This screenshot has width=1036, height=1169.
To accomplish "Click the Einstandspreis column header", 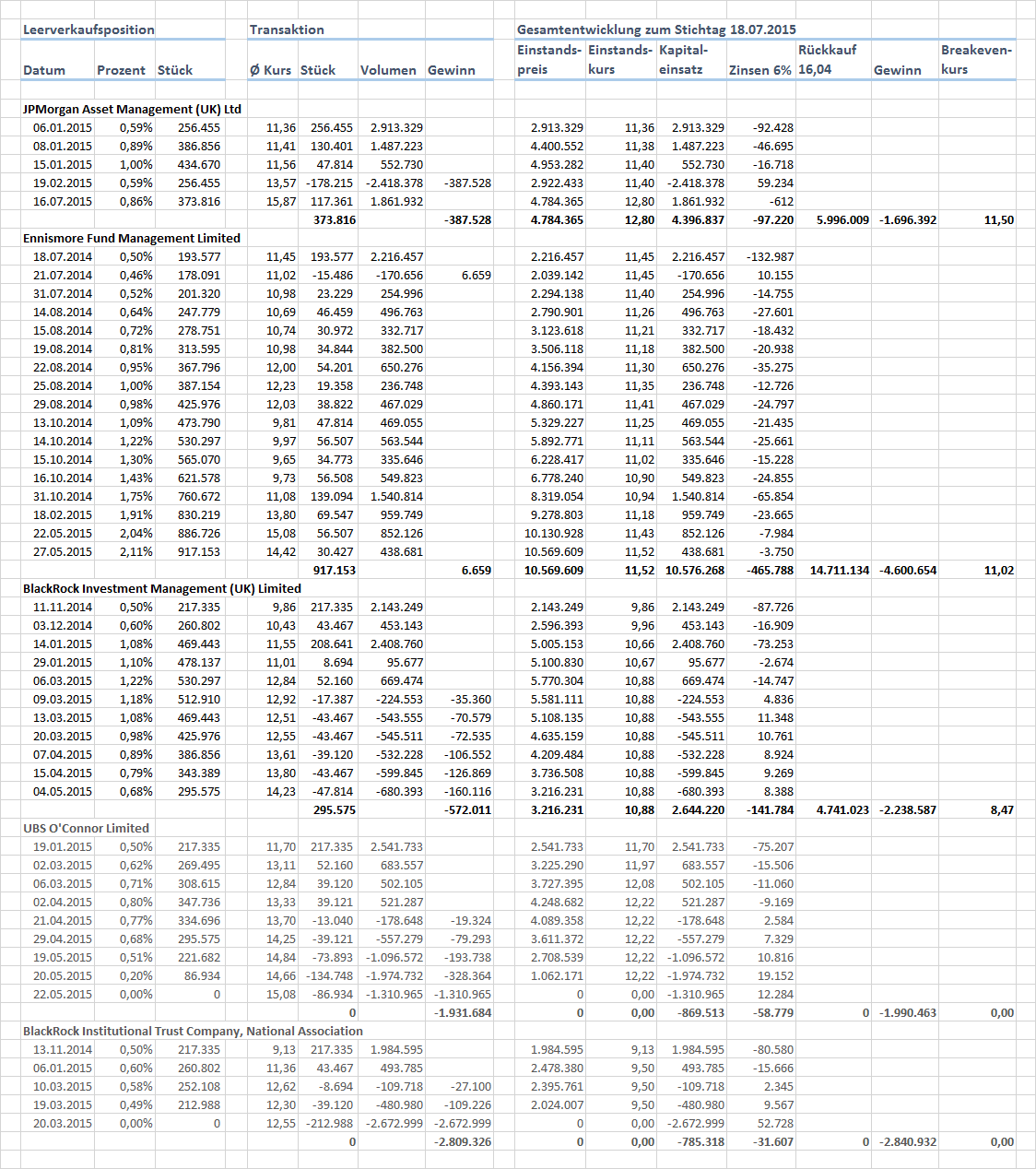I will [x=549, y=60].
